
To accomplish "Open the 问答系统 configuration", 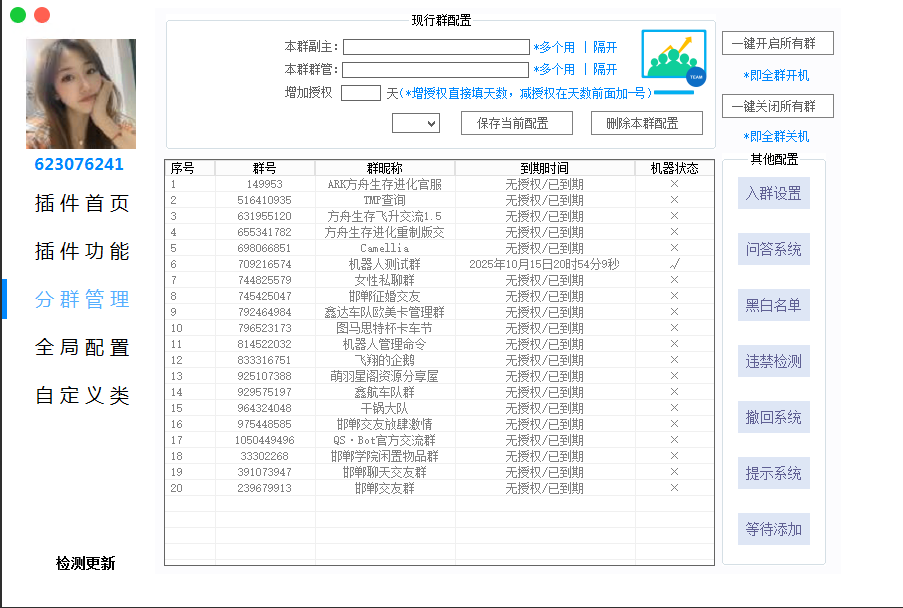I will click(774, 249).
